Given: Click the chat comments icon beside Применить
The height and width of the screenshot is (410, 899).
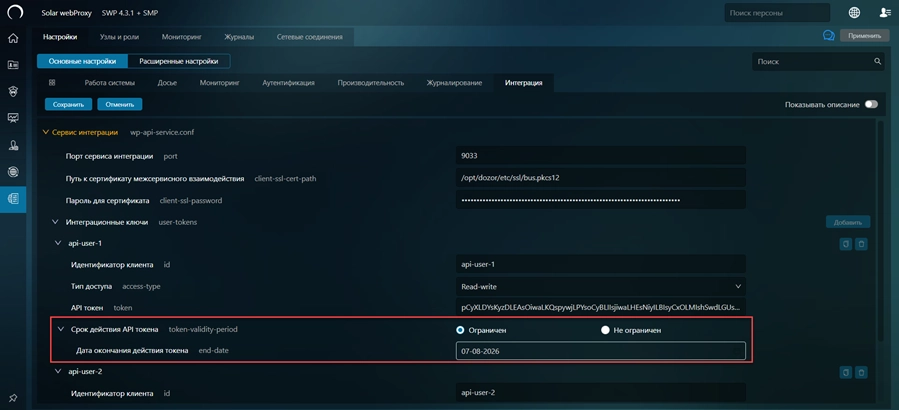Looking at the screenshot, I should tap(828, 36).
